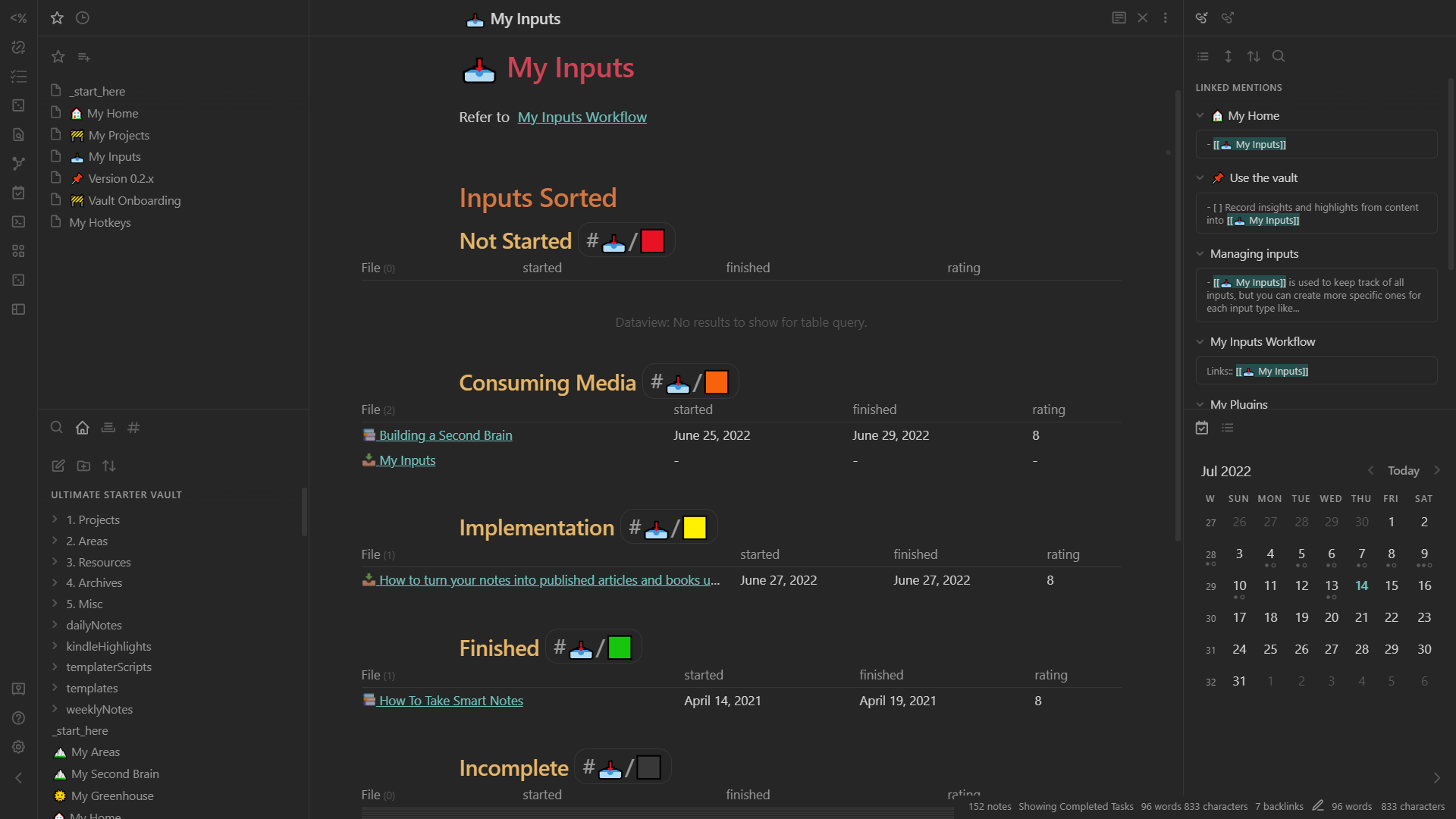Open the My Inputs Workflow link
Viewport: 1456px width, 819px height.
(582, 117)
